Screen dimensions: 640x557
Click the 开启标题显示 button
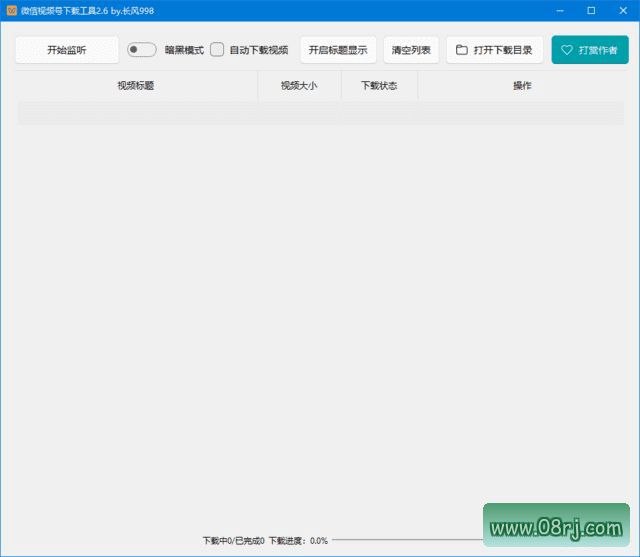pos(338,50)
